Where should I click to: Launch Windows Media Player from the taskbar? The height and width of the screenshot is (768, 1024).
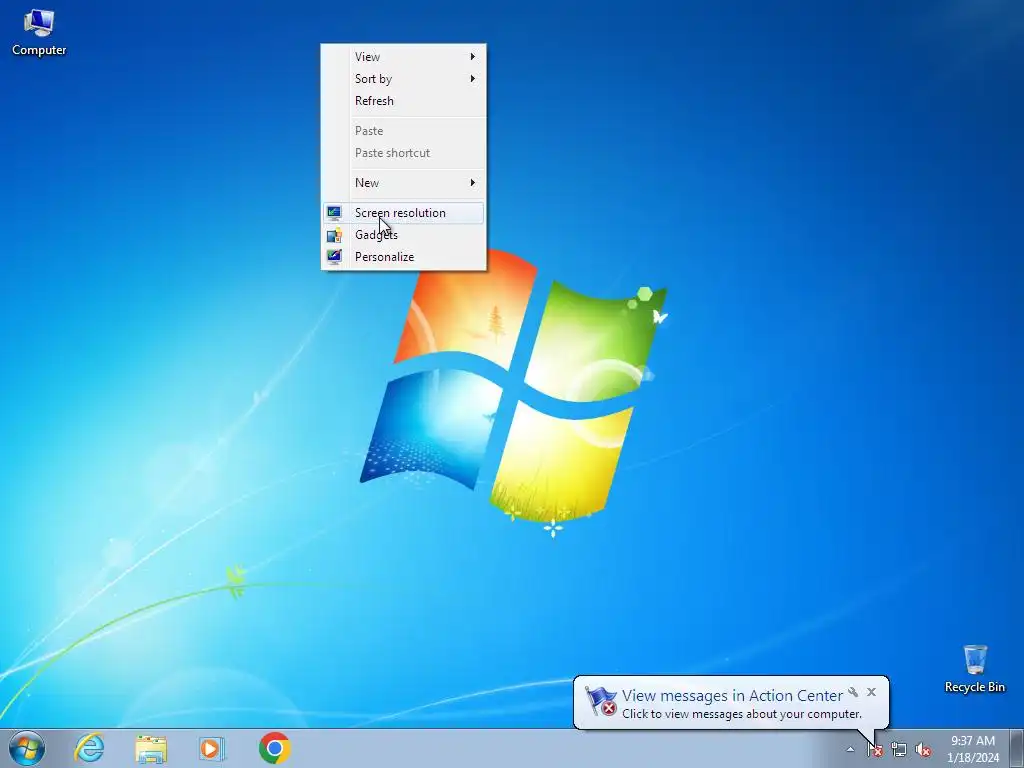pos(212,748)
